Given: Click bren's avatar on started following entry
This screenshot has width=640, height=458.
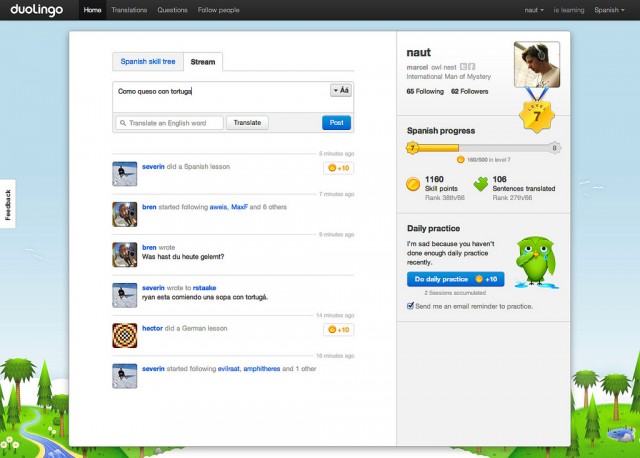Looking at the screenshot, I should pyautogui.click(x=124, y=214).
